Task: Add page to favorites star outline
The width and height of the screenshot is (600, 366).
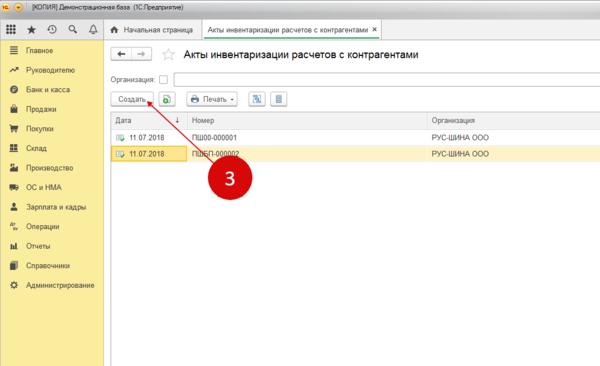Action: click(168, 54)
